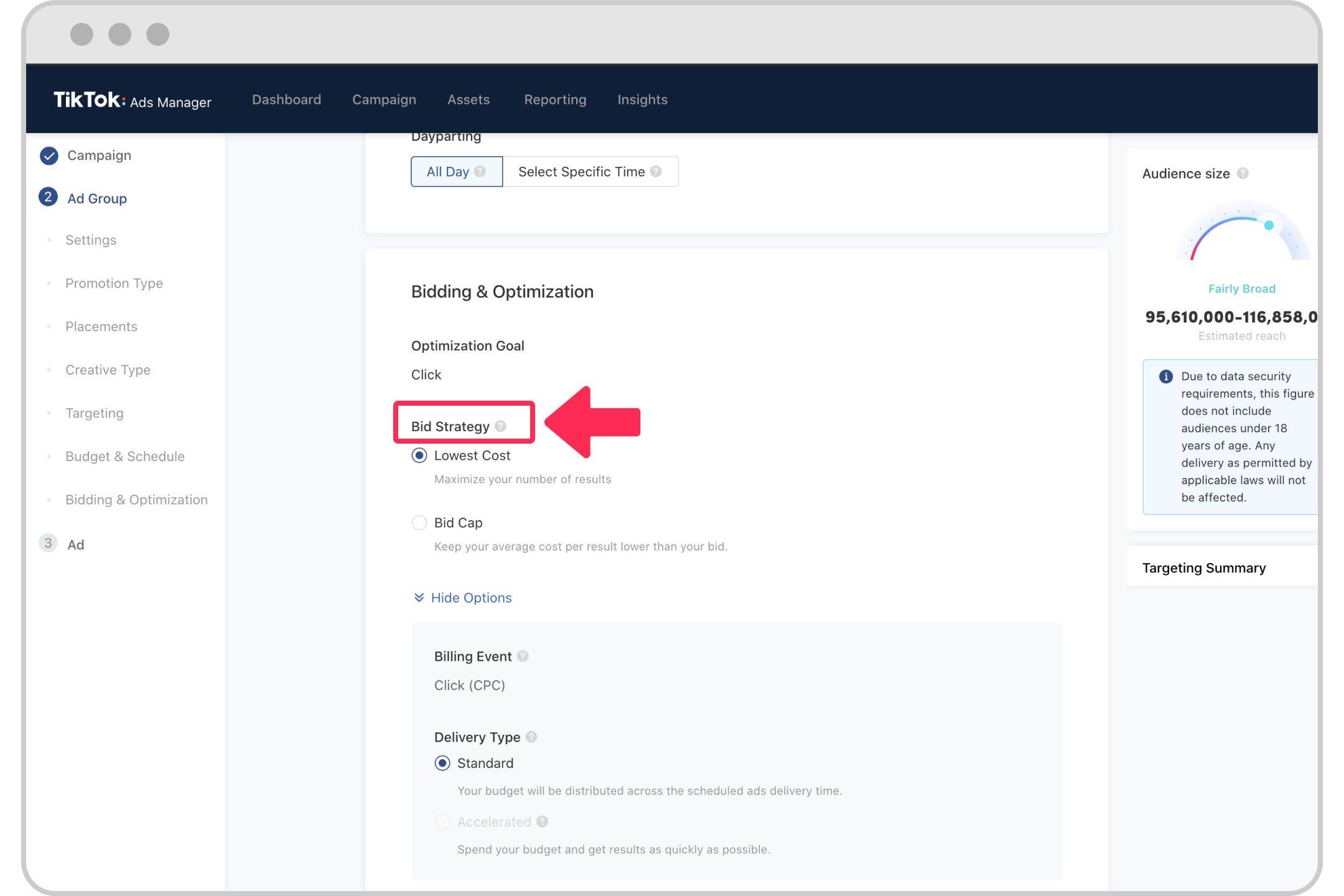Select All Day dayparting toggle
This screenshot has width=1344, height=896.
pyautogui.click(x=455, y=171)
